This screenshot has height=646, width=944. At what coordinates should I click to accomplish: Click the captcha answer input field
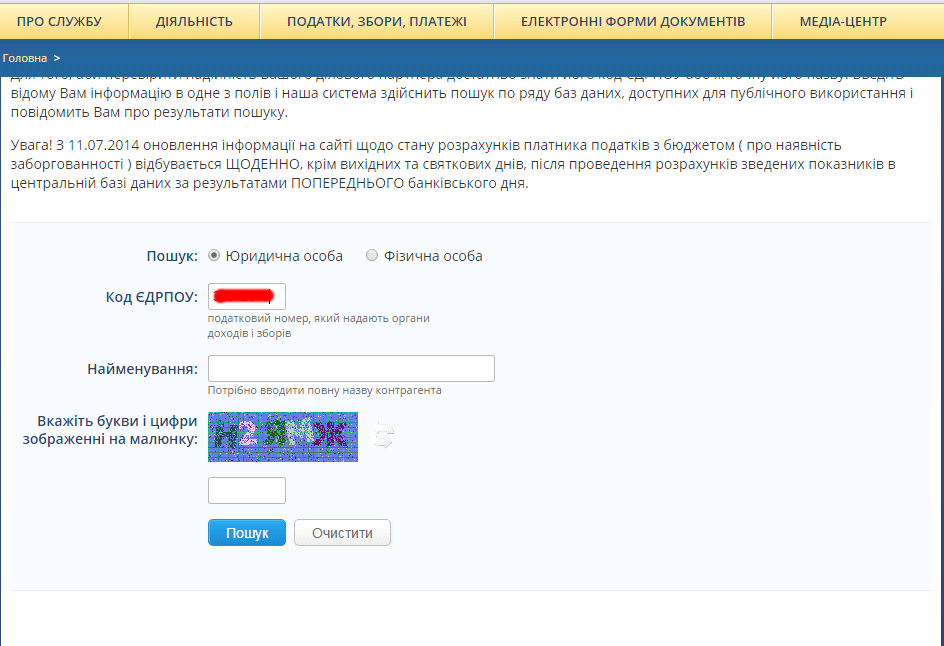click(x=247, y=491)
